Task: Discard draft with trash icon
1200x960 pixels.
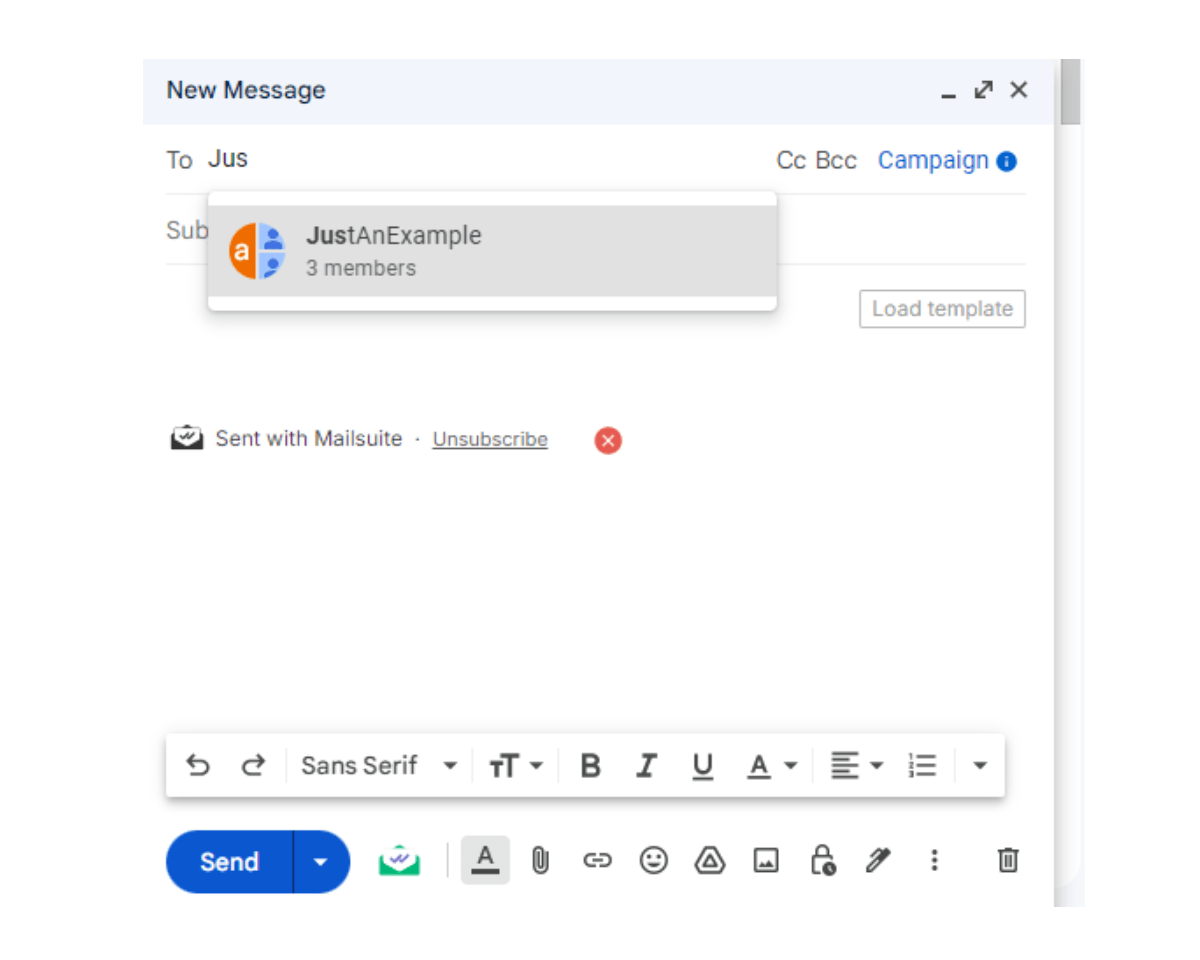Action: pos(1008,860)
